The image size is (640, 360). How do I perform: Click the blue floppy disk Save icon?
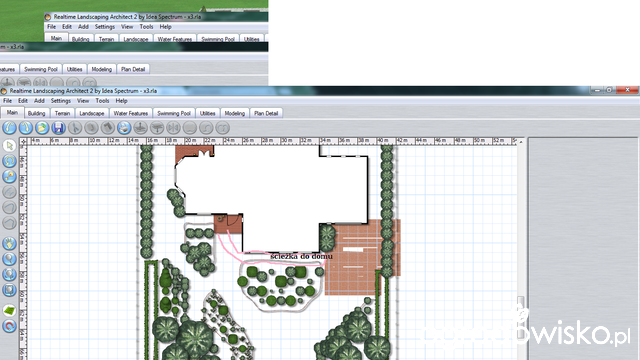tap(58, 128)
